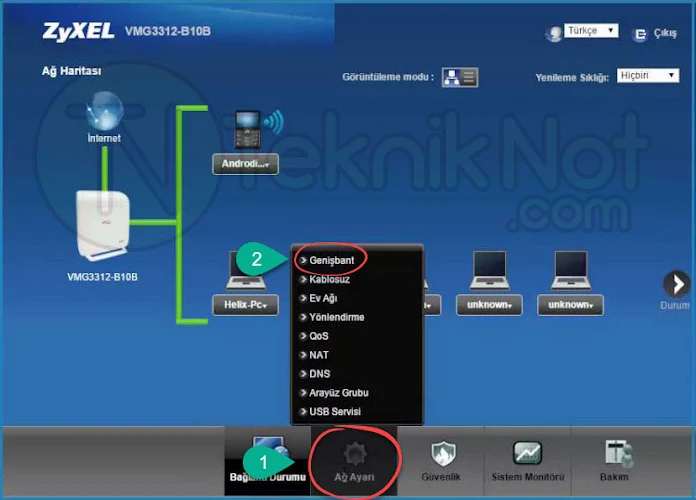Select QoS from the menu

tap(319, 336)
